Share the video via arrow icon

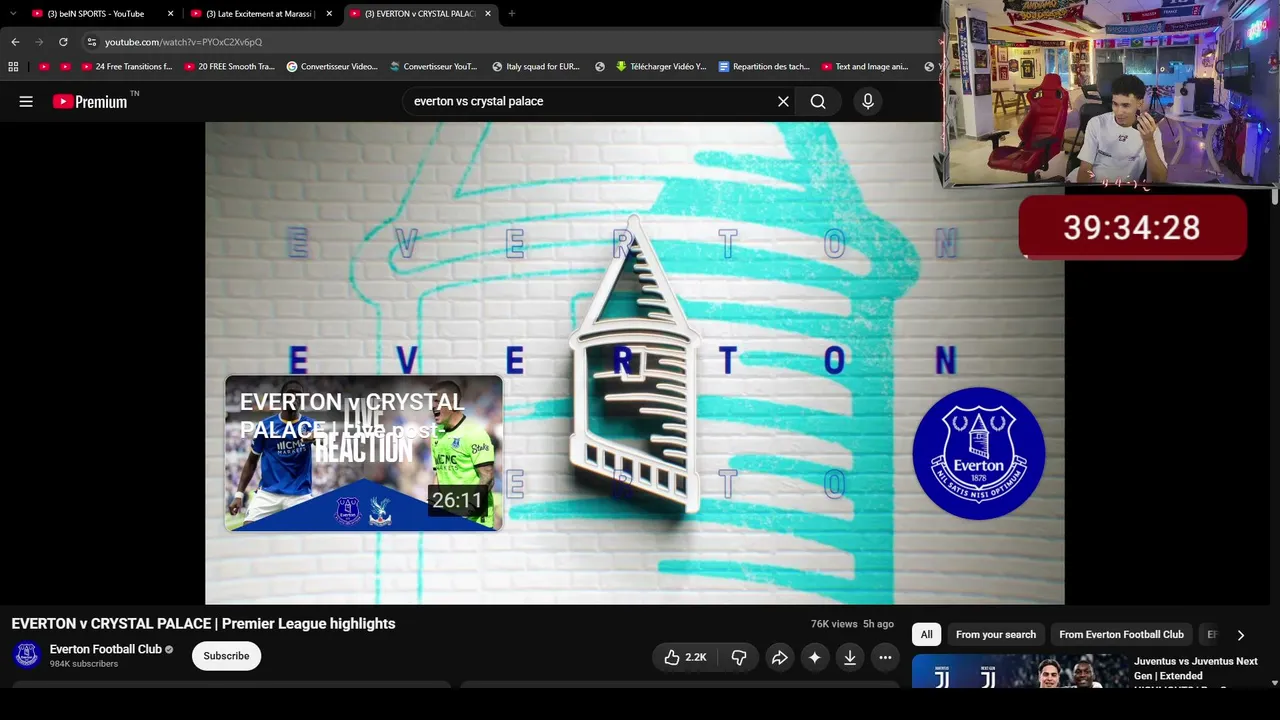point(779,657)
